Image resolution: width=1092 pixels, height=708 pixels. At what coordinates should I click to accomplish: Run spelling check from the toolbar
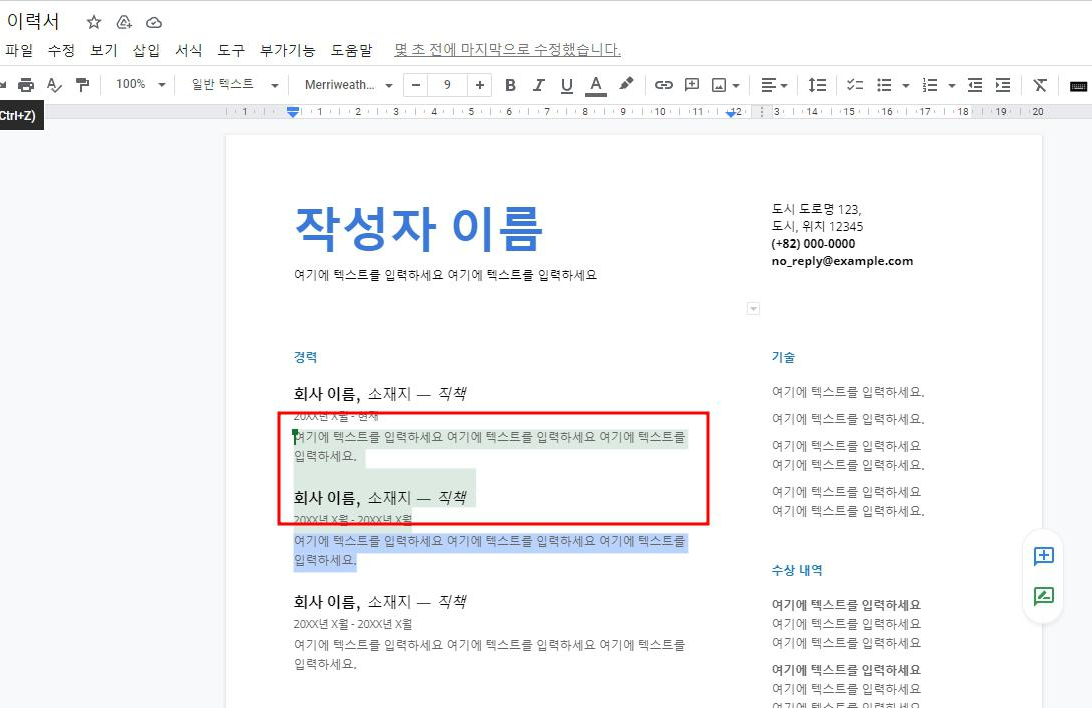(54, 85)
